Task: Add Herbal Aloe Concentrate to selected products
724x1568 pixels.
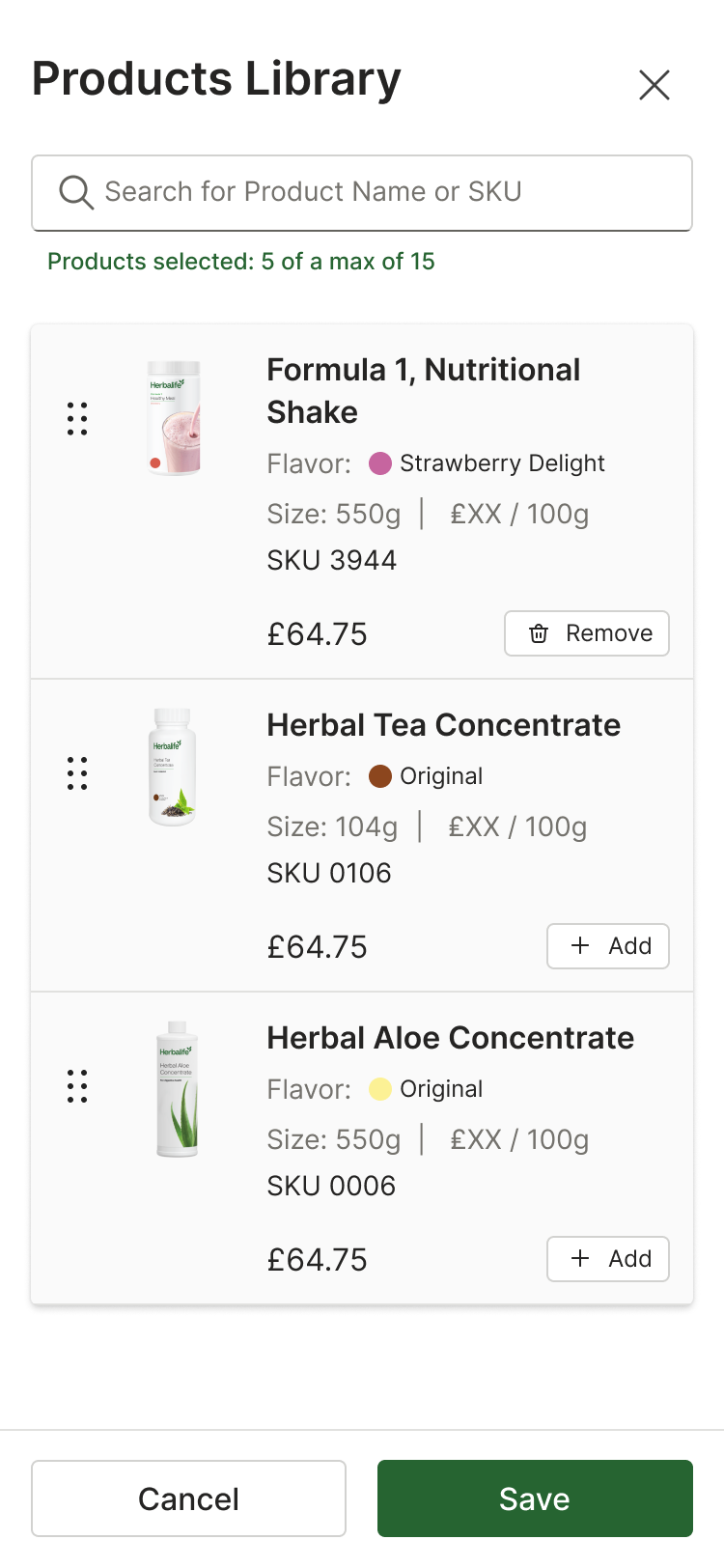Action: coord(608,1259)
